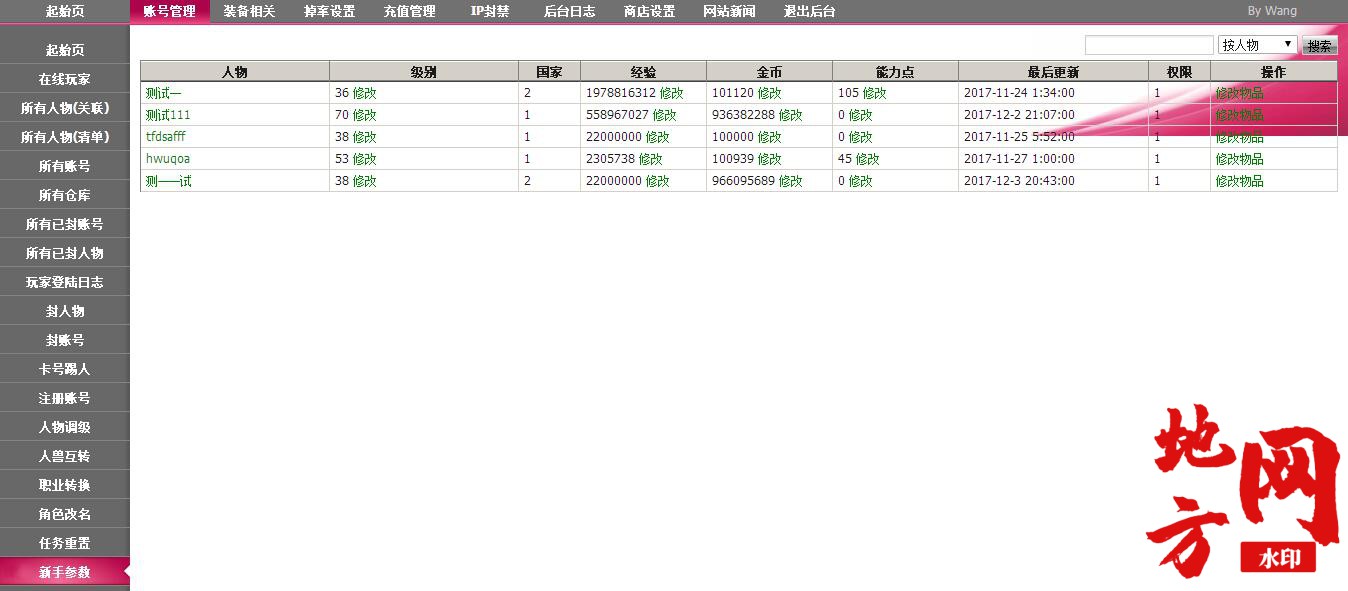Open 玩家登陆日志 in the sidebar
Screen dimensions: 1348x591
pyautogui.click(x=65, y=282)
